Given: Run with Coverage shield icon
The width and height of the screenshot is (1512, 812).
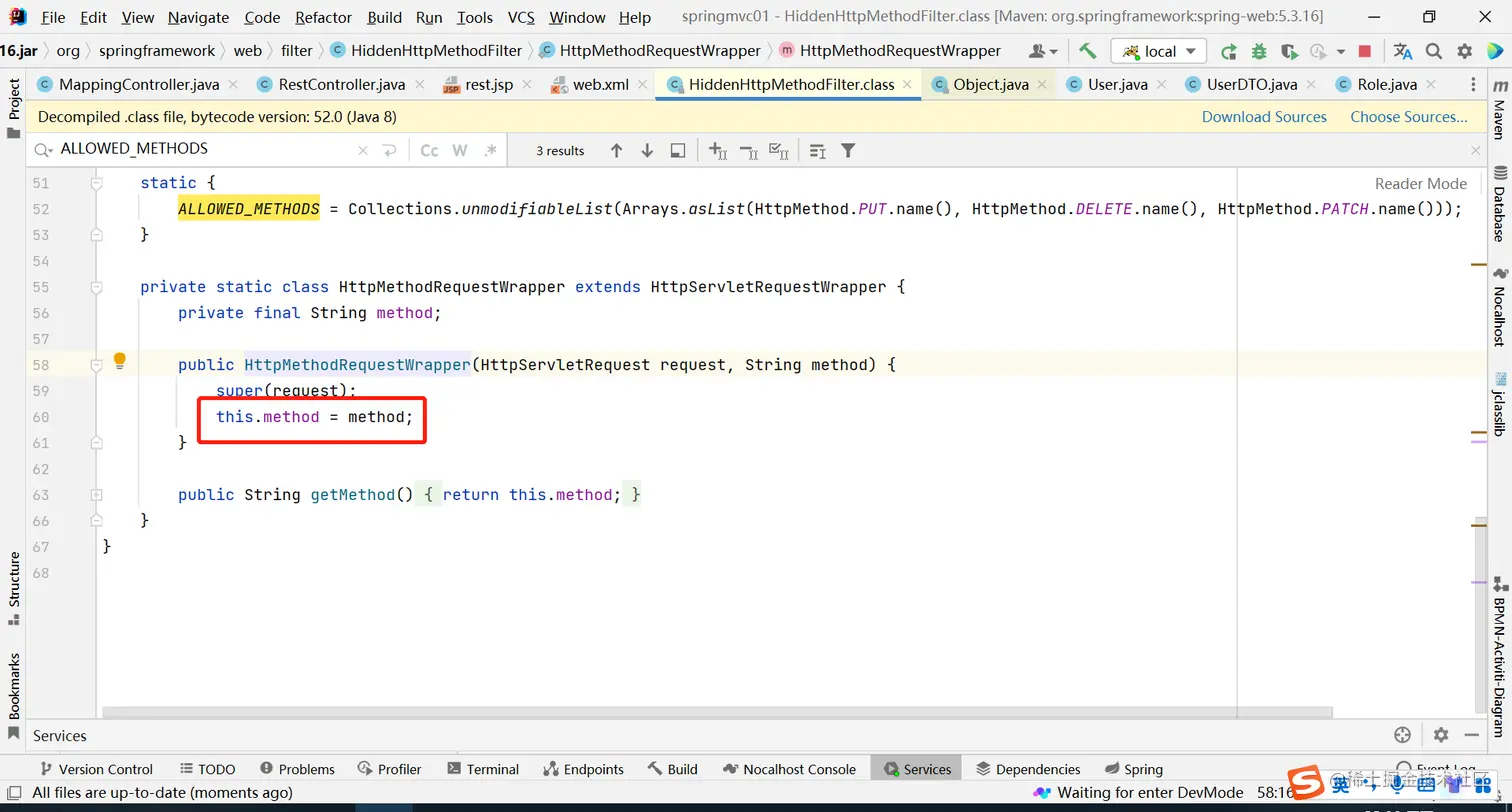Looking at the screenshot, I should coord(1289,51).
